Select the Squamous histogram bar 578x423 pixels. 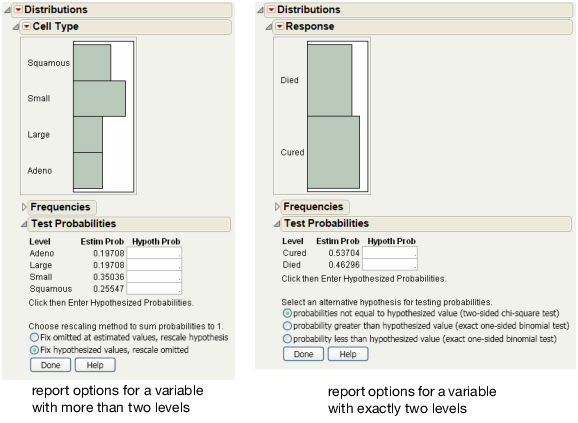tap(92, 63)
